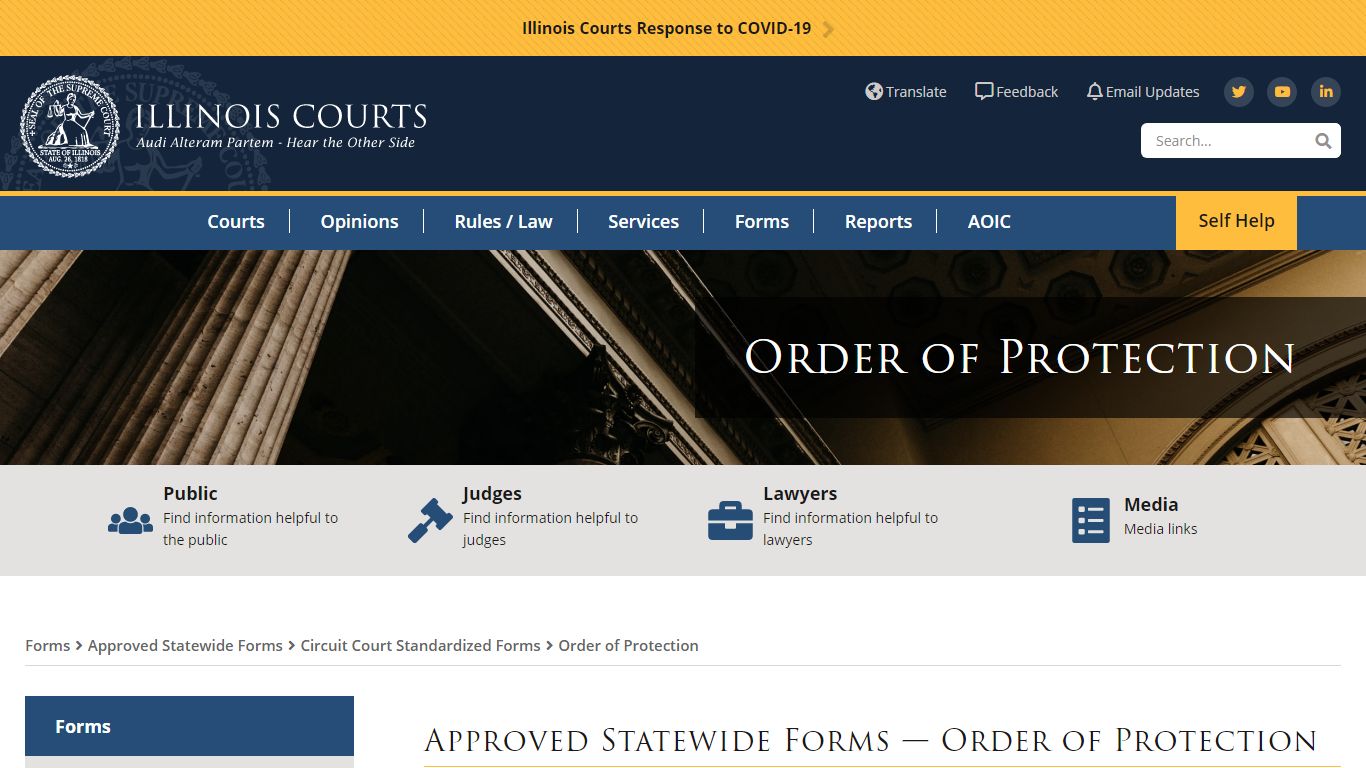Click the COVID-19 banner arrow chevron
The image size is (1366, 768).
[828, 29]
